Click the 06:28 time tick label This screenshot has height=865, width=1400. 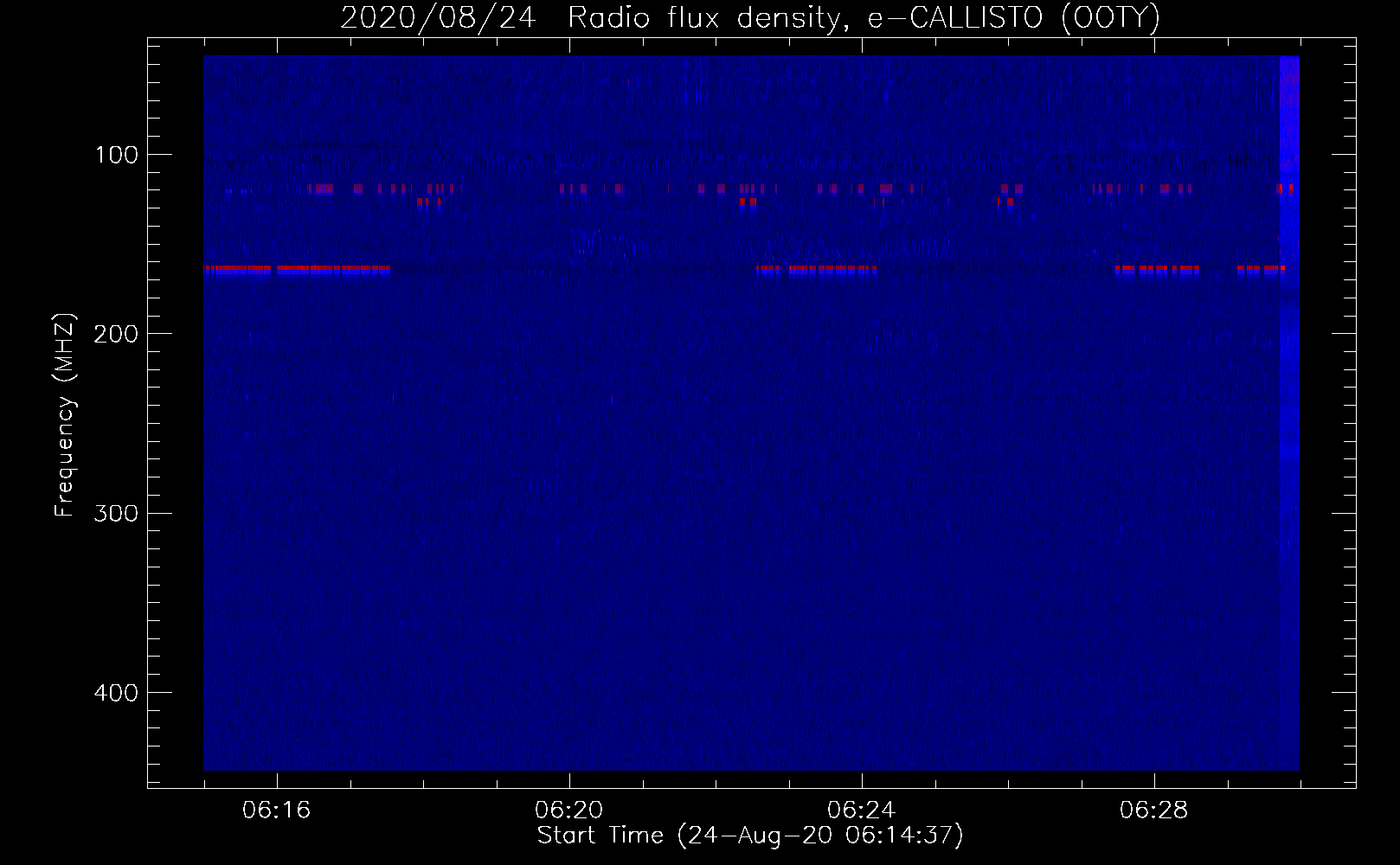(x=1154, y=811)
